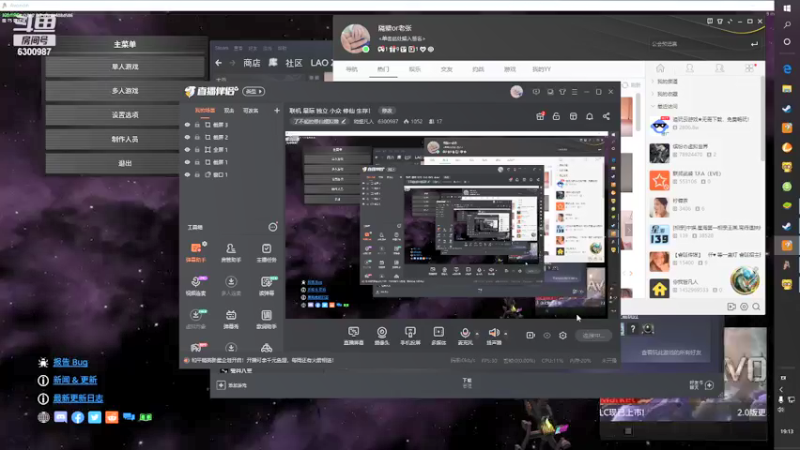Click the search magnifier at YY panel bottom
800x450 pixels.
[756, 307]
